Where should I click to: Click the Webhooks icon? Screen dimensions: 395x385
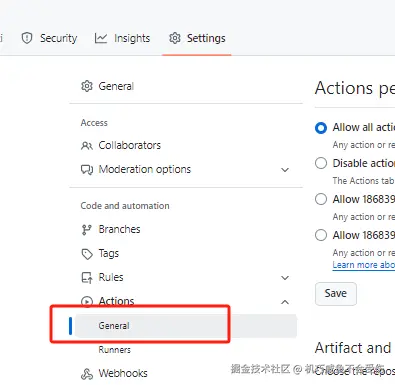click(87, 374)
